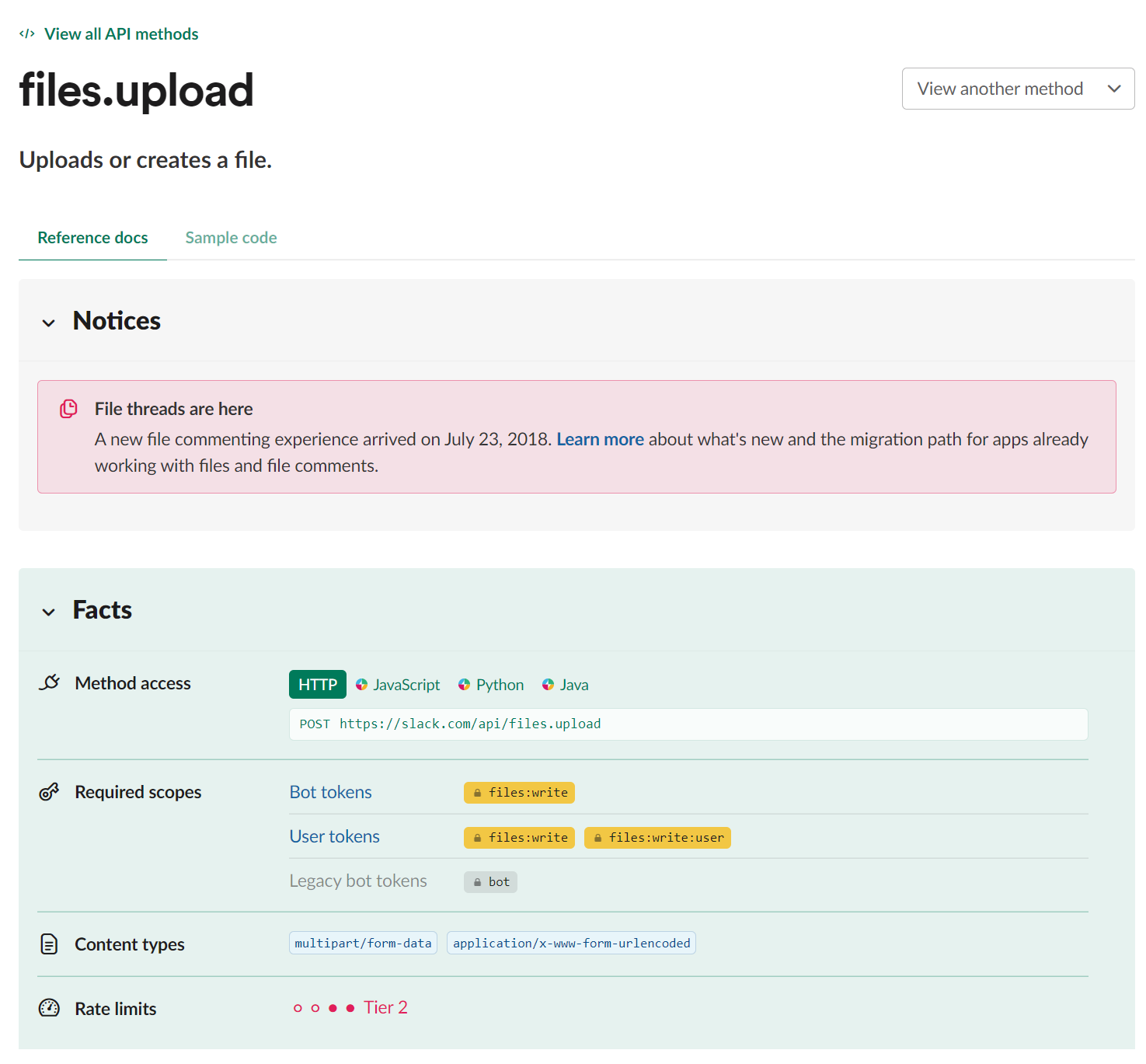Click the rate limit tier dots indicator
The width and height of the screenshot is (1146, 1064).
[324, 1008]
